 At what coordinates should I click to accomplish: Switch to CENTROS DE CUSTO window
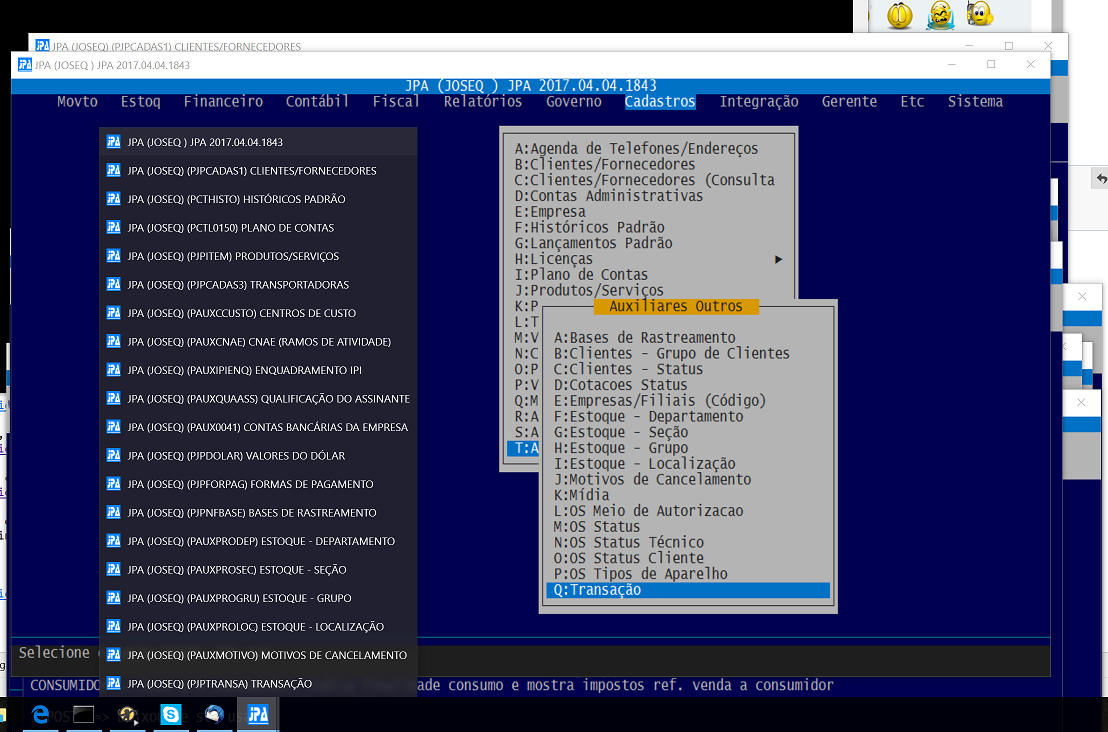(x=258, y=313)
